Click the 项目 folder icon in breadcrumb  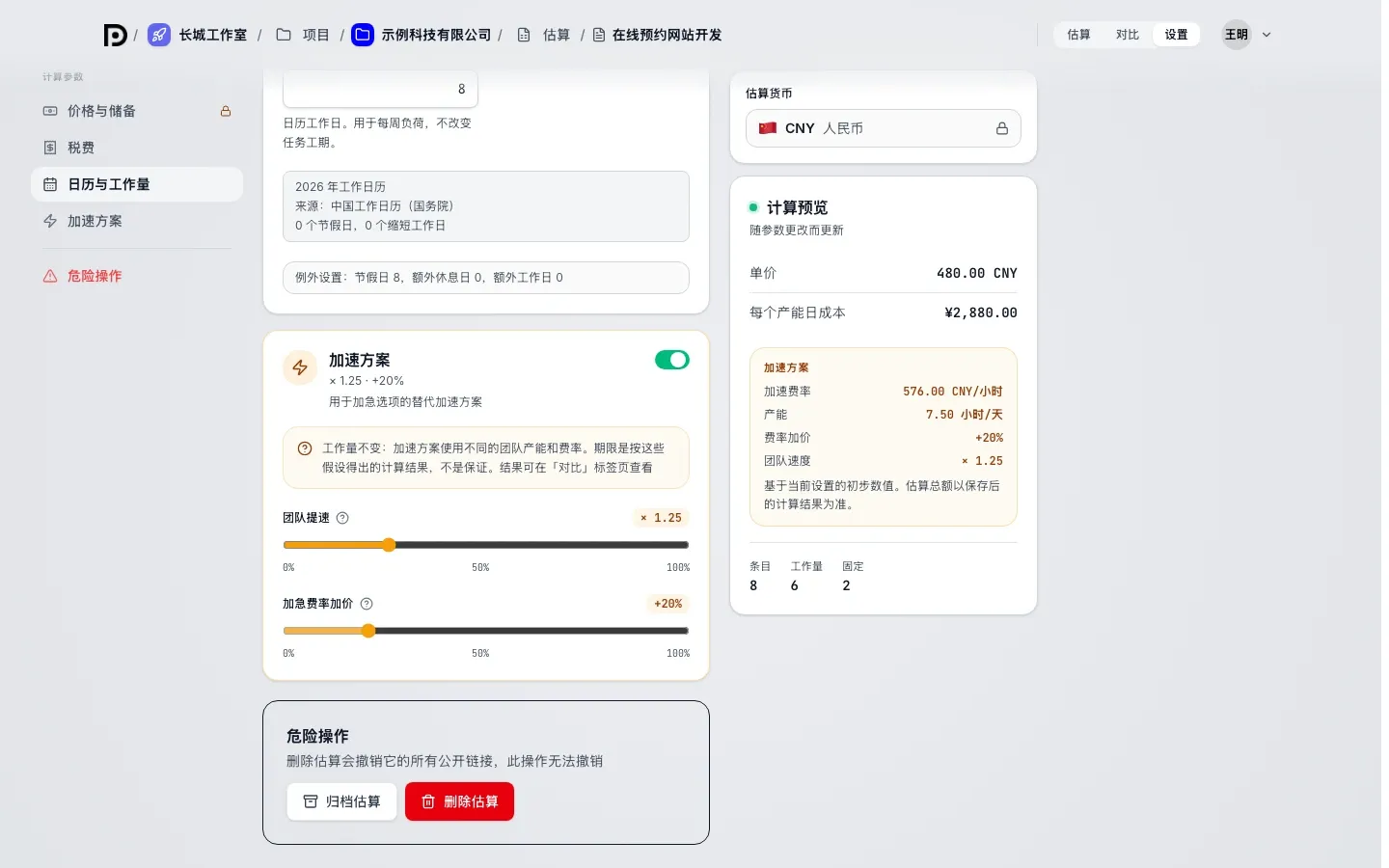point(284,35)
